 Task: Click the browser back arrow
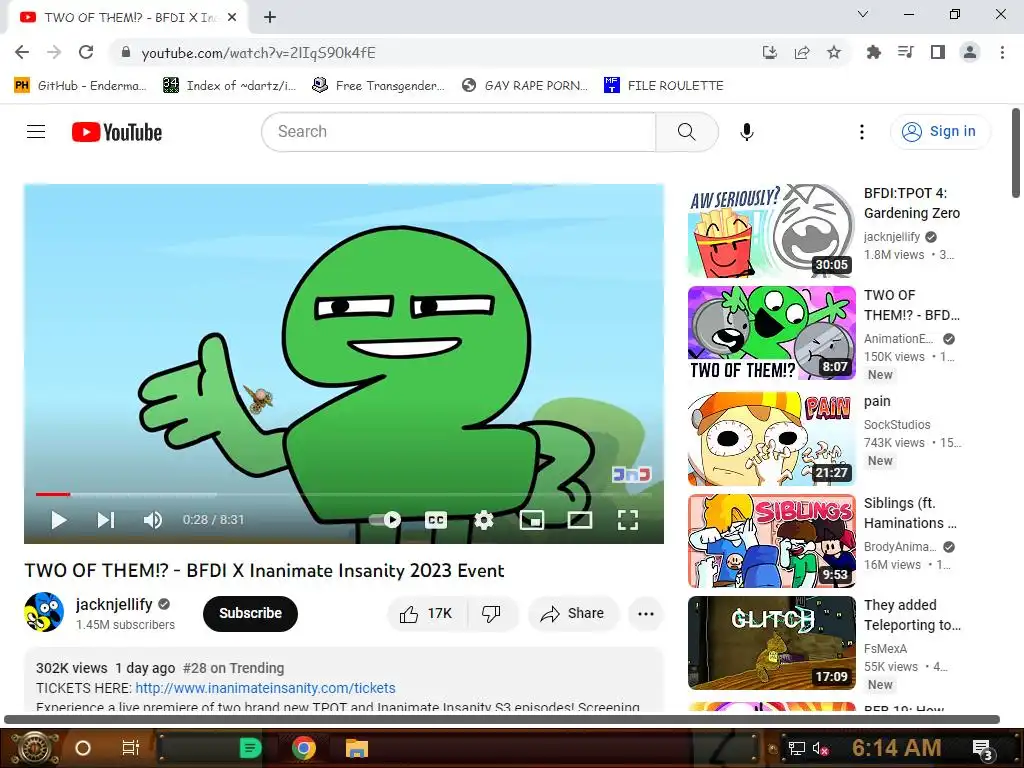click(x=22, y=52)
